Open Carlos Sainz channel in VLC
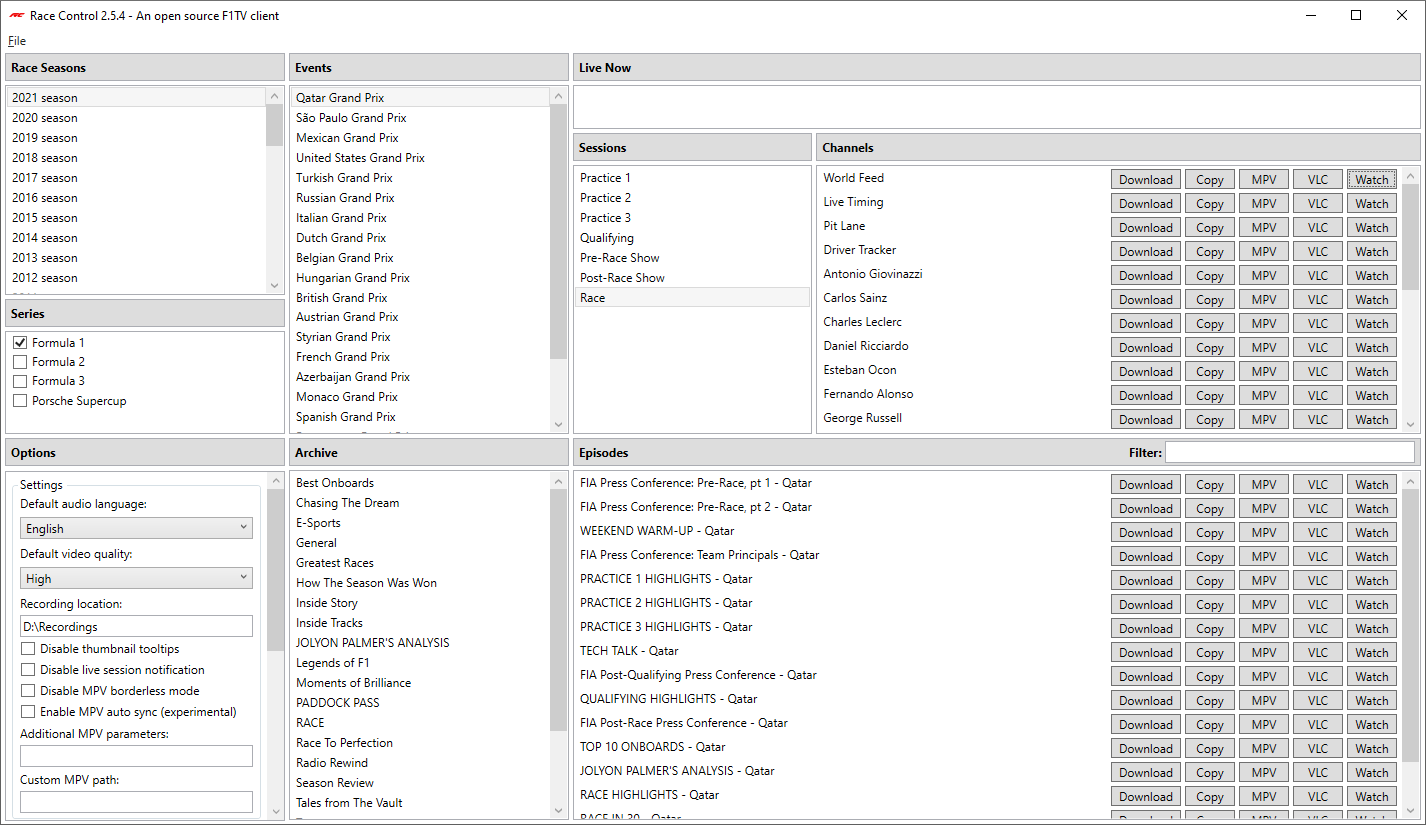 pos(1318,299)
